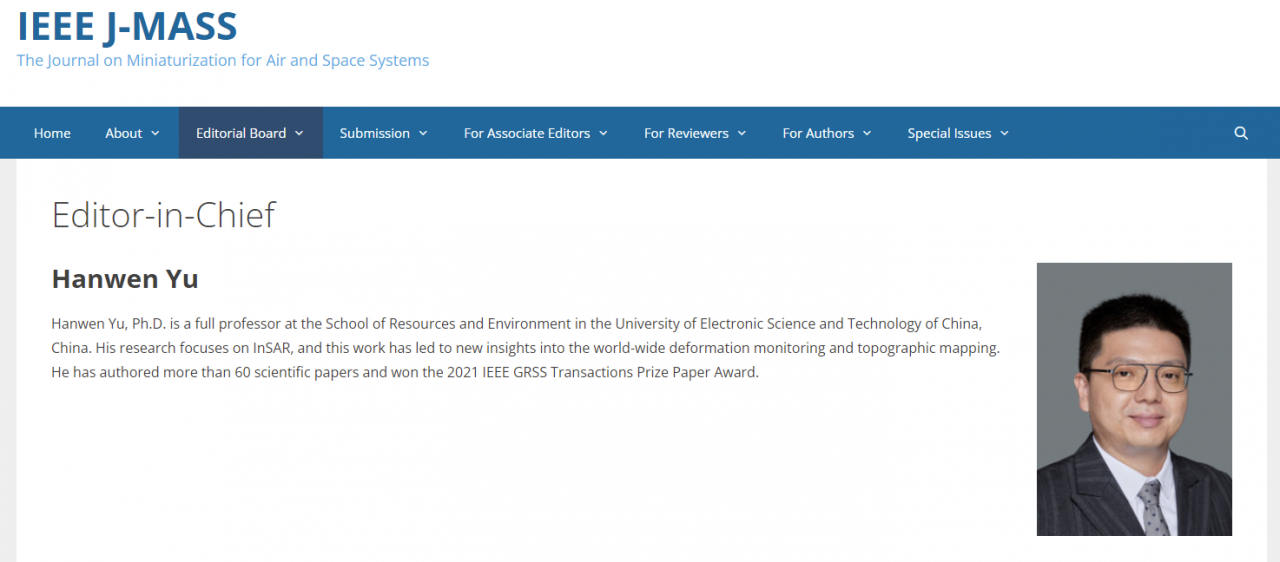Open the Special Issues menu item
The height and width of the screenshot is (562, 1280).
pyautogui.click(x=949, y=133)
